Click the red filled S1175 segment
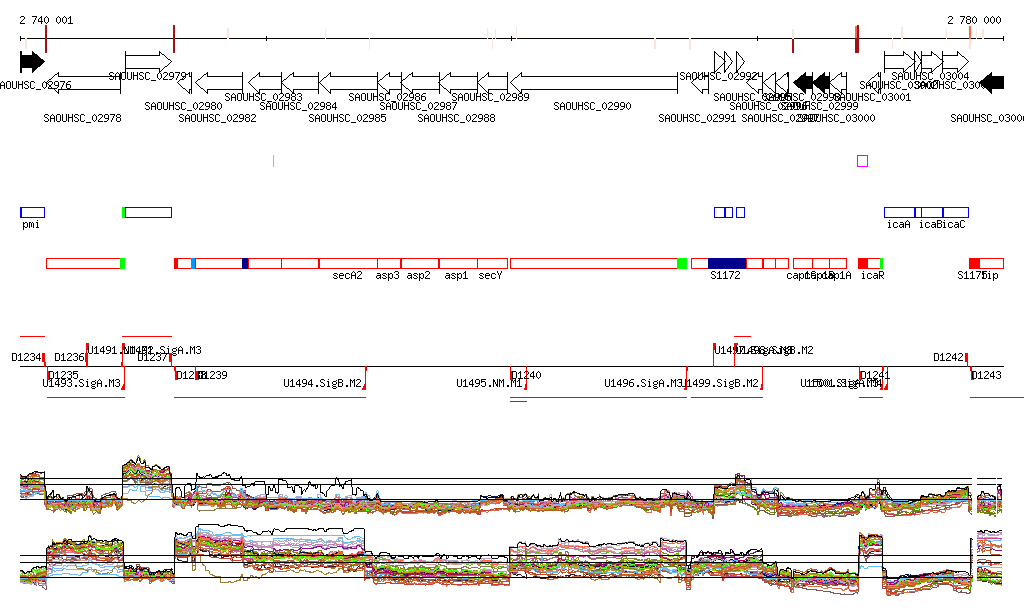Screen dimensions: 1024x611 [x=974, y=264]
